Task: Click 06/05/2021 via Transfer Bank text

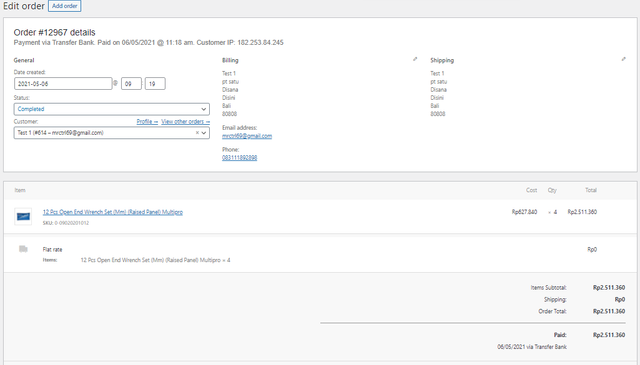Action: [x=532, y=347]
